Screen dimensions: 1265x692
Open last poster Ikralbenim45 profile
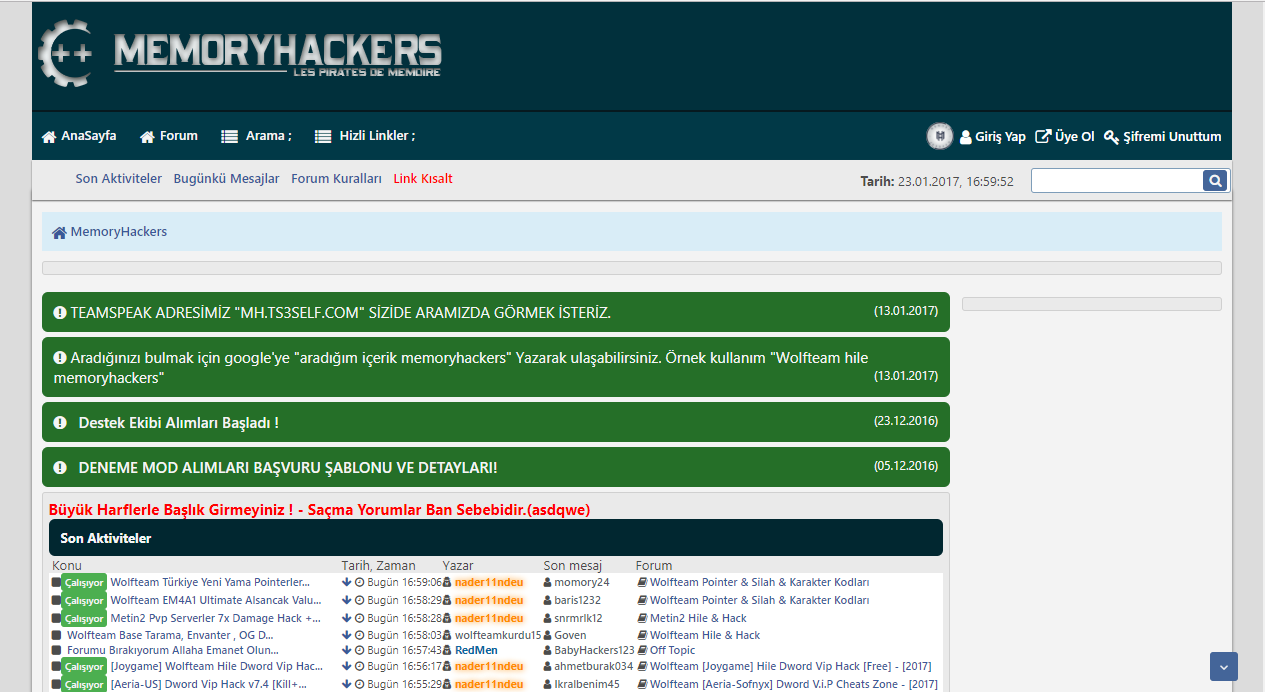[x=588, y=684]
